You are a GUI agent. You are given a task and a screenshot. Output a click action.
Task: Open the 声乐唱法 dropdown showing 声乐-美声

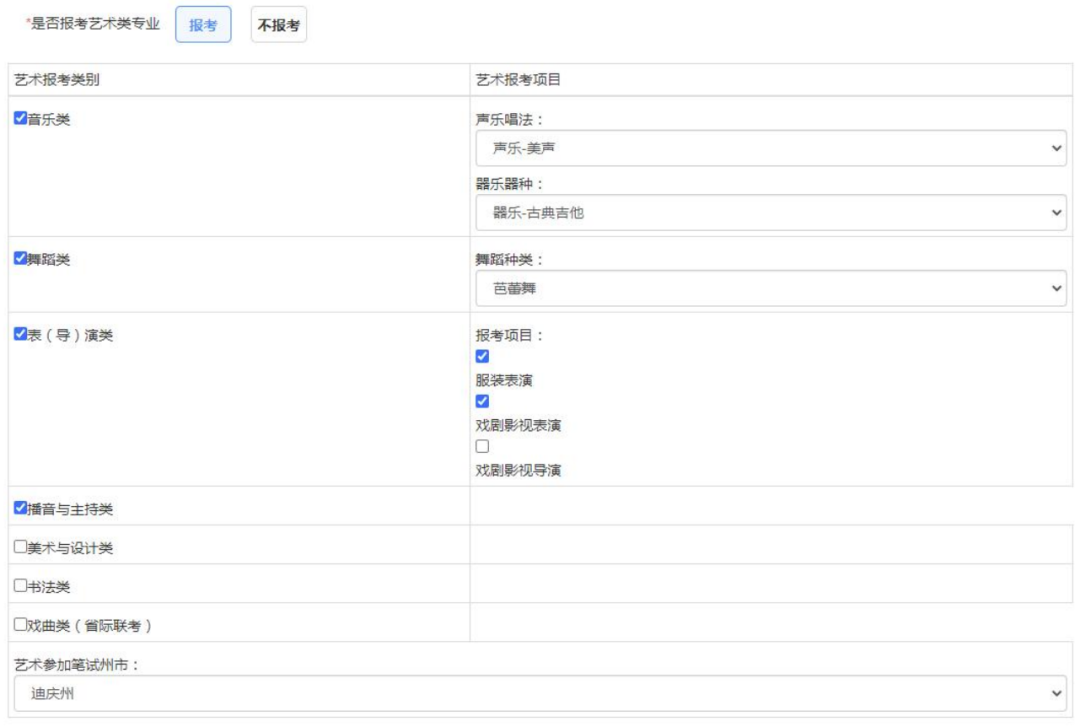[770, 148]
